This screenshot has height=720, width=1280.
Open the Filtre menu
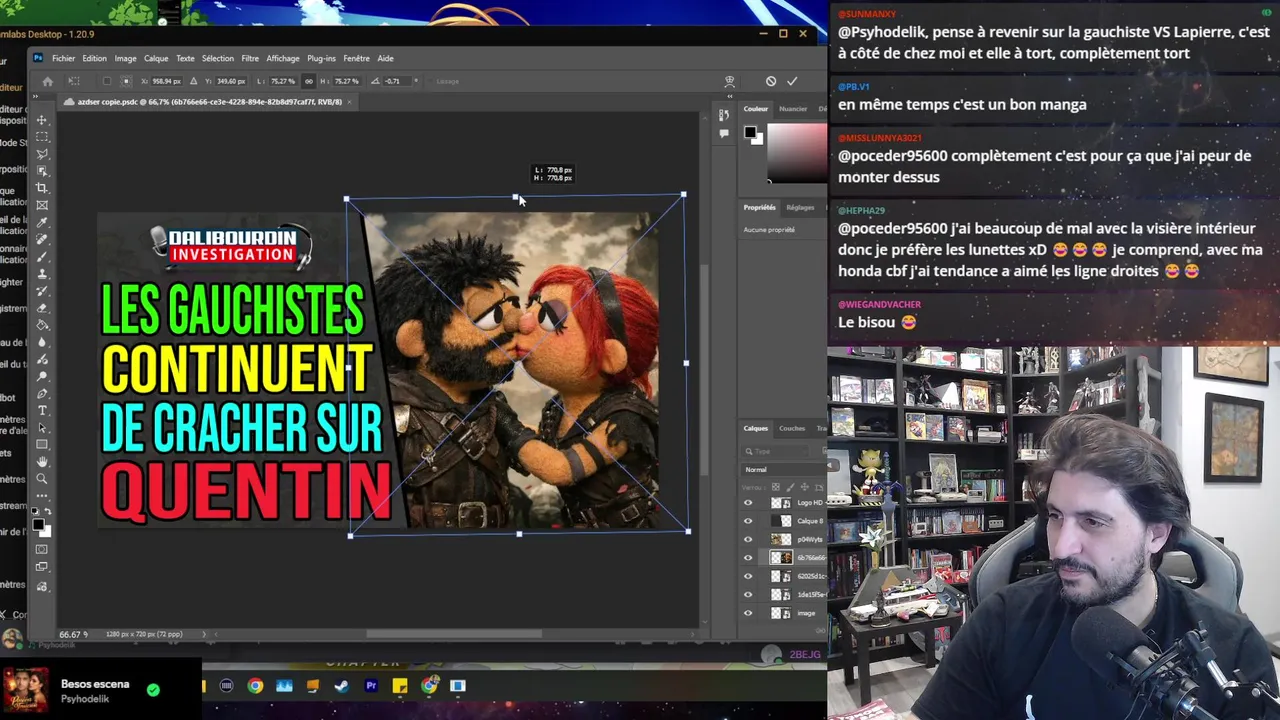[x=250, y=58]
